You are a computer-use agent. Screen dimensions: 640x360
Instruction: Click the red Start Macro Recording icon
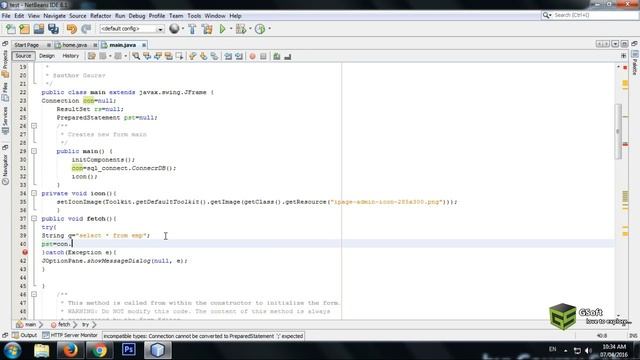coord(252,56)
